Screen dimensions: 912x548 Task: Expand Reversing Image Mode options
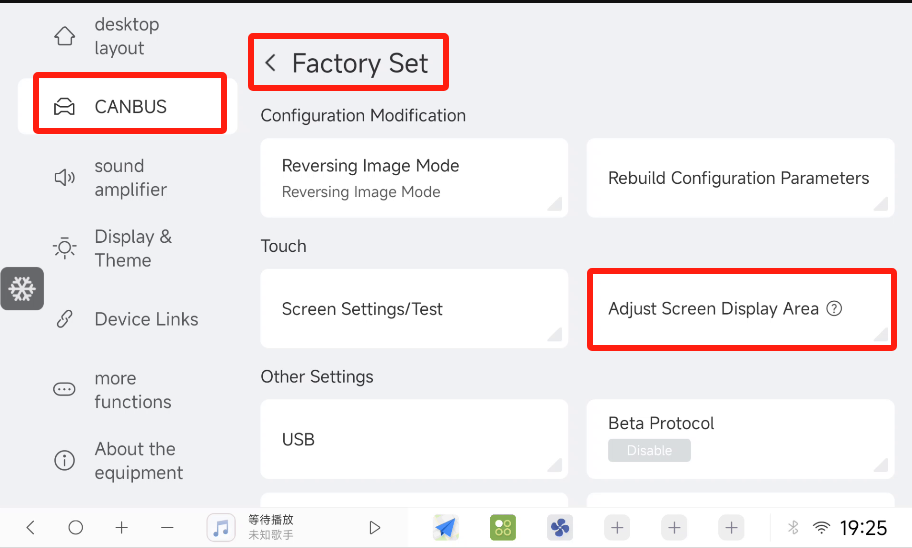414,178
